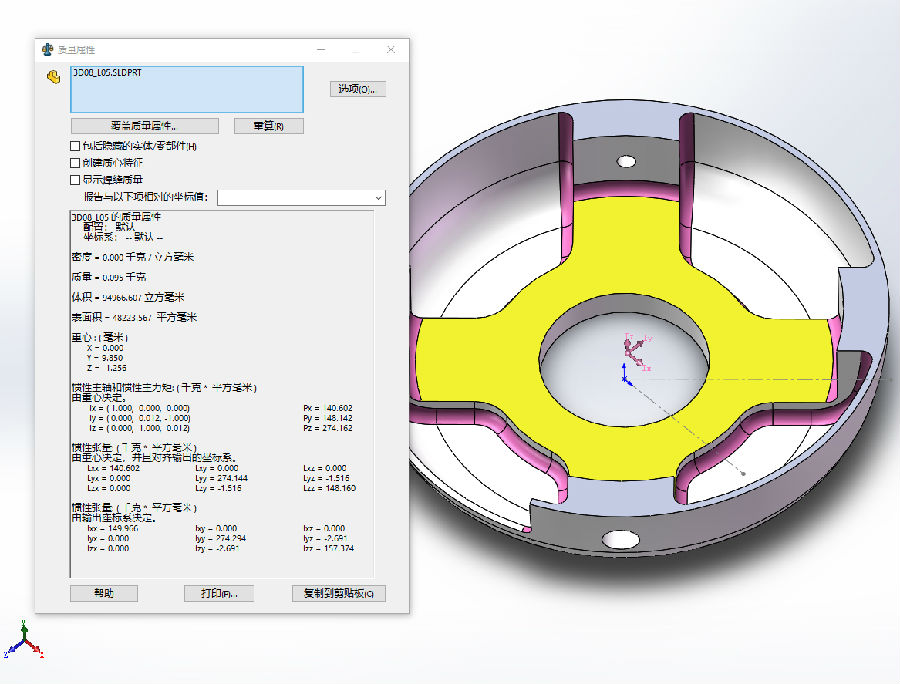Toggle the create center of mass feature checkbox
The height and width of the screenshot is (684, 900).
(75, 162)
